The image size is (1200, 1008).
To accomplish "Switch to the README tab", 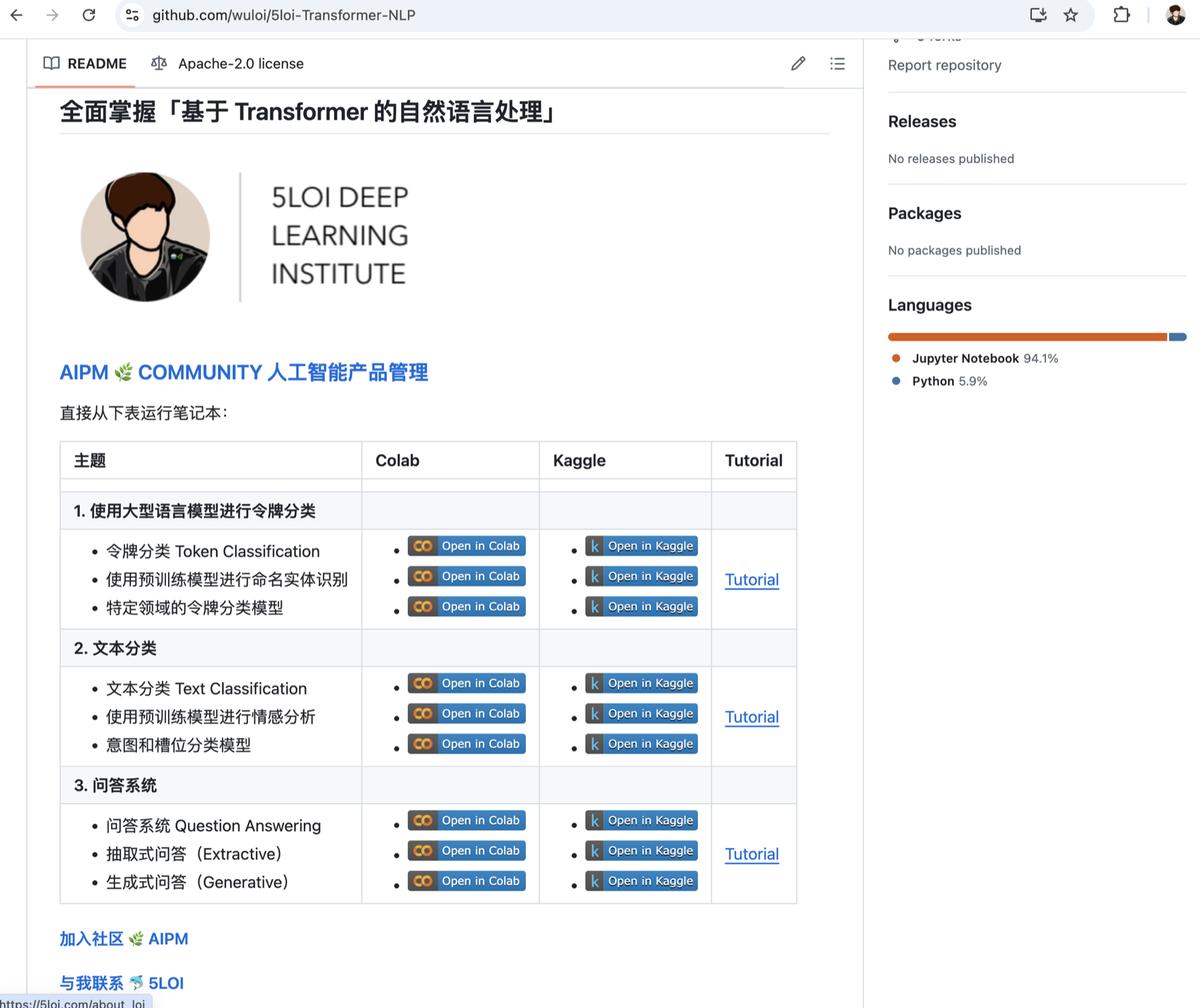I will click(85, 64).
